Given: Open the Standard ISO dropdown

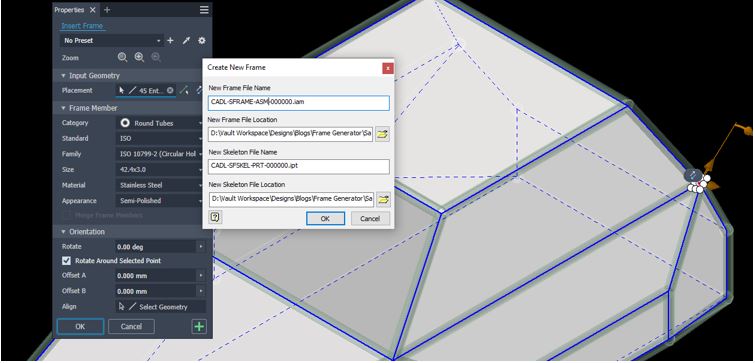Looking at the screenshot, I should [159, 139].
